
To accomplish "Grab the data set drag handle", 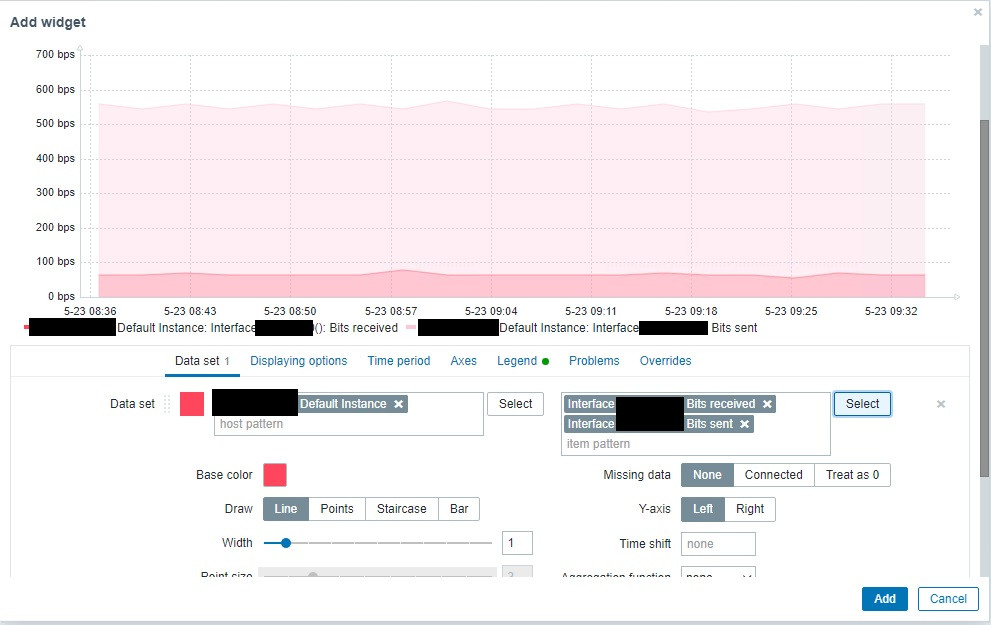I will (167, 404).
